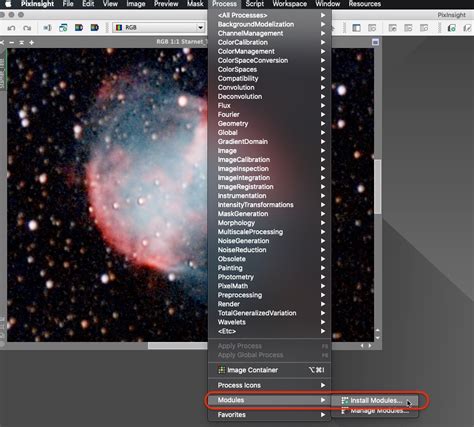
Task: Select ColorSpaces in the Process menu
Action: (269, 69)
